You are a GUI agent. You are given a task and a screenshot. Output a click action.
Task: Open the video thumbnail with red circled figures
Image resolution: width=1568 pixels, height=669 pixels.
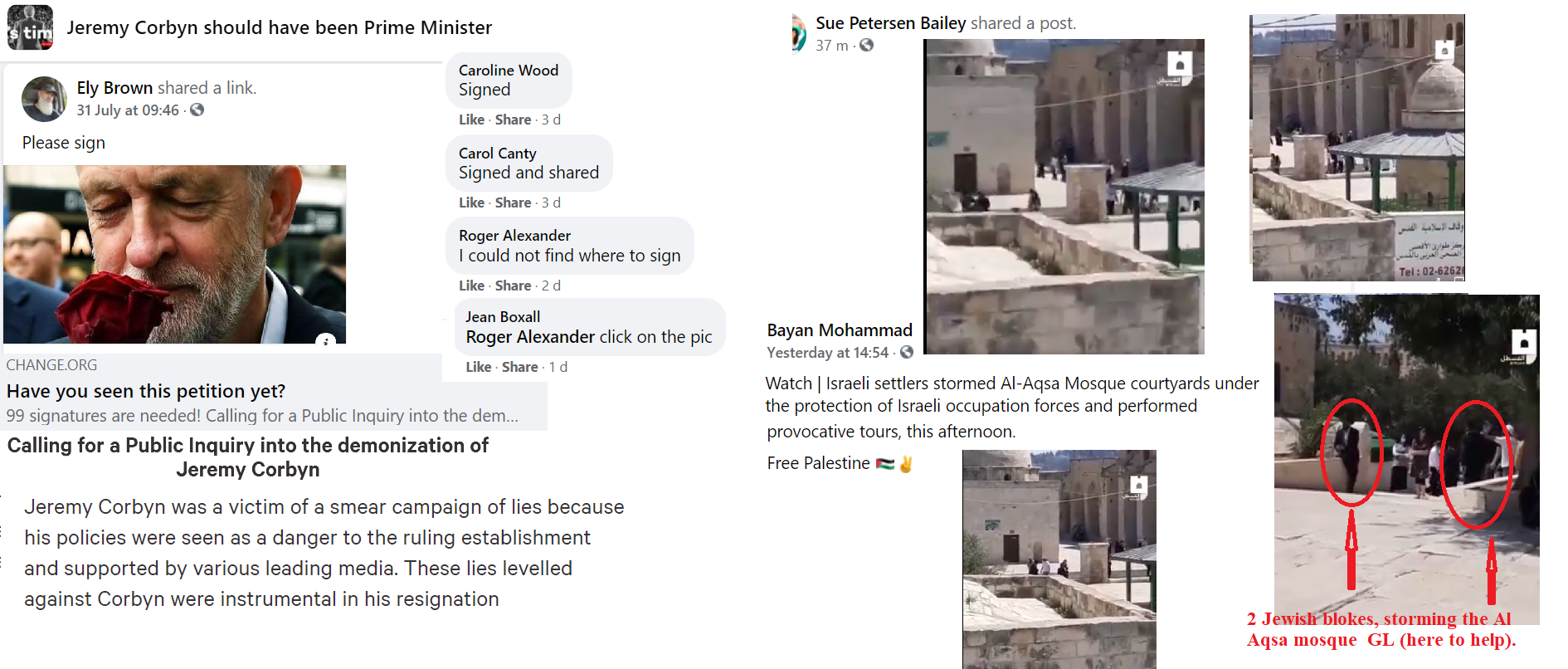(1406, 457)
